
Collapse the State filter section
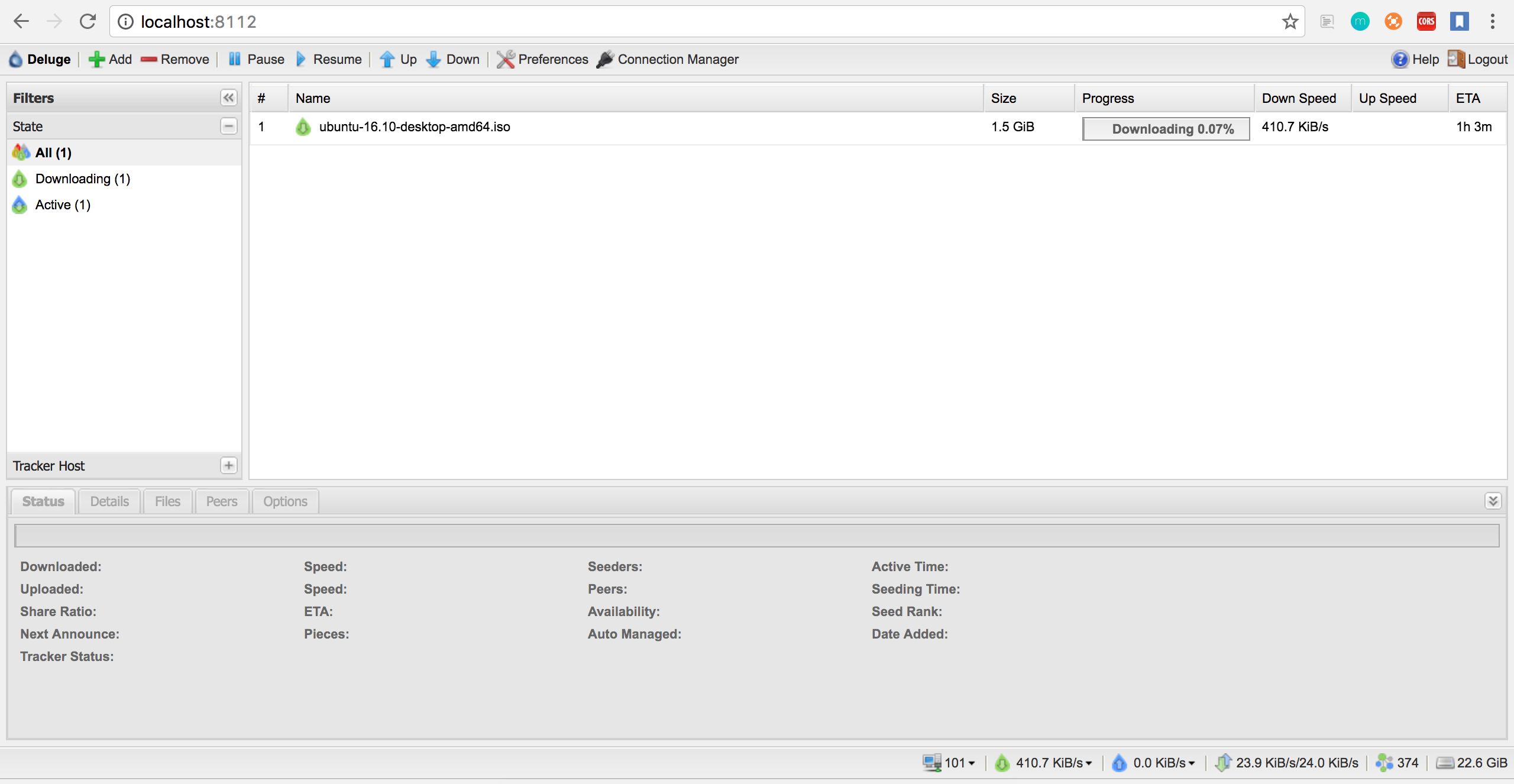pos(228,127)
